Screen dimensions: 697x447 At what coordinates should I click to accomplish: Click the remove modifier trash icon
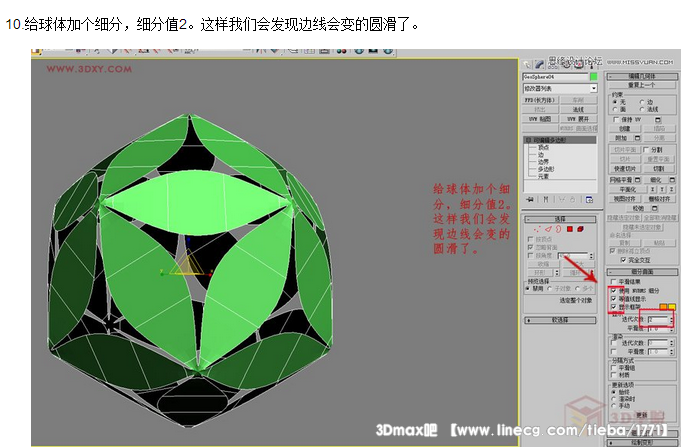coord(572,200)
